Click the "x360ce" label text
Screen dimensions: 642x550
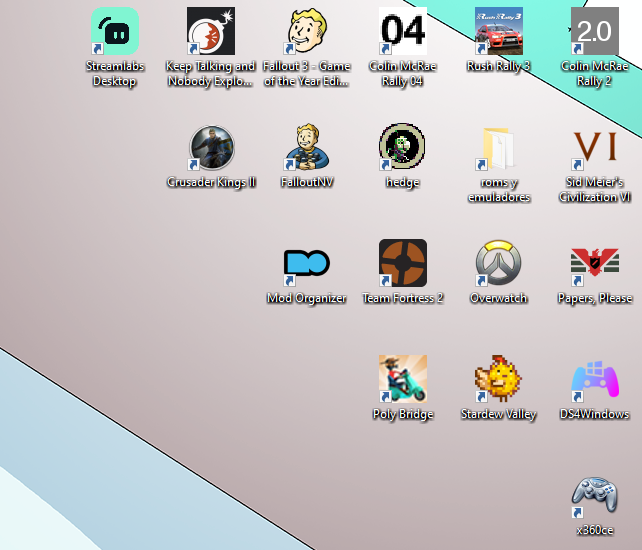coord(595,530)
